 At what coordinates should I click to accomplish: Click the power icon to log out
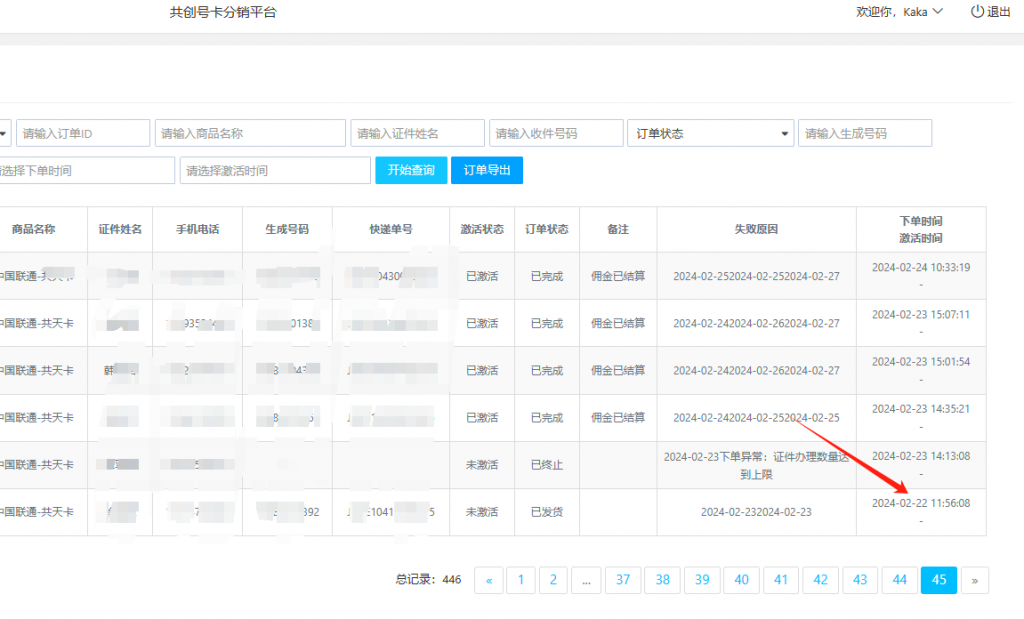pyautogui.click(x=973, y=13)
